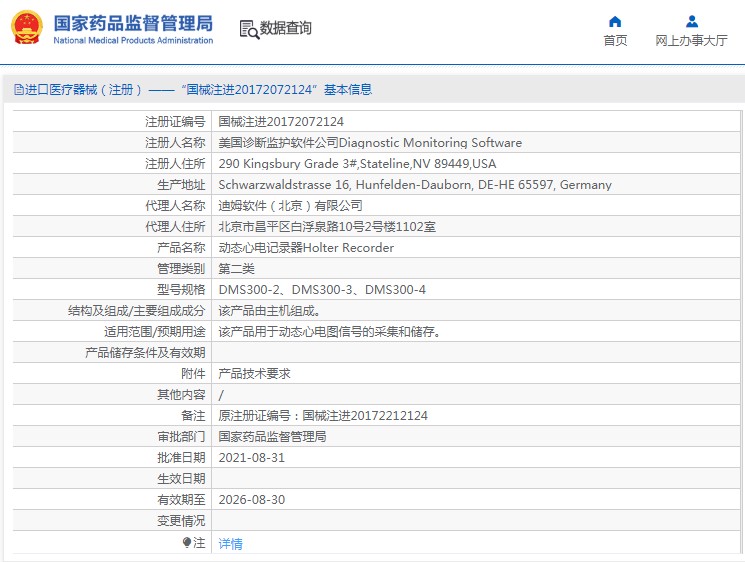745x562 pixels.
Task: Select the 生产地址 label
Action: (x=181, y=185)
